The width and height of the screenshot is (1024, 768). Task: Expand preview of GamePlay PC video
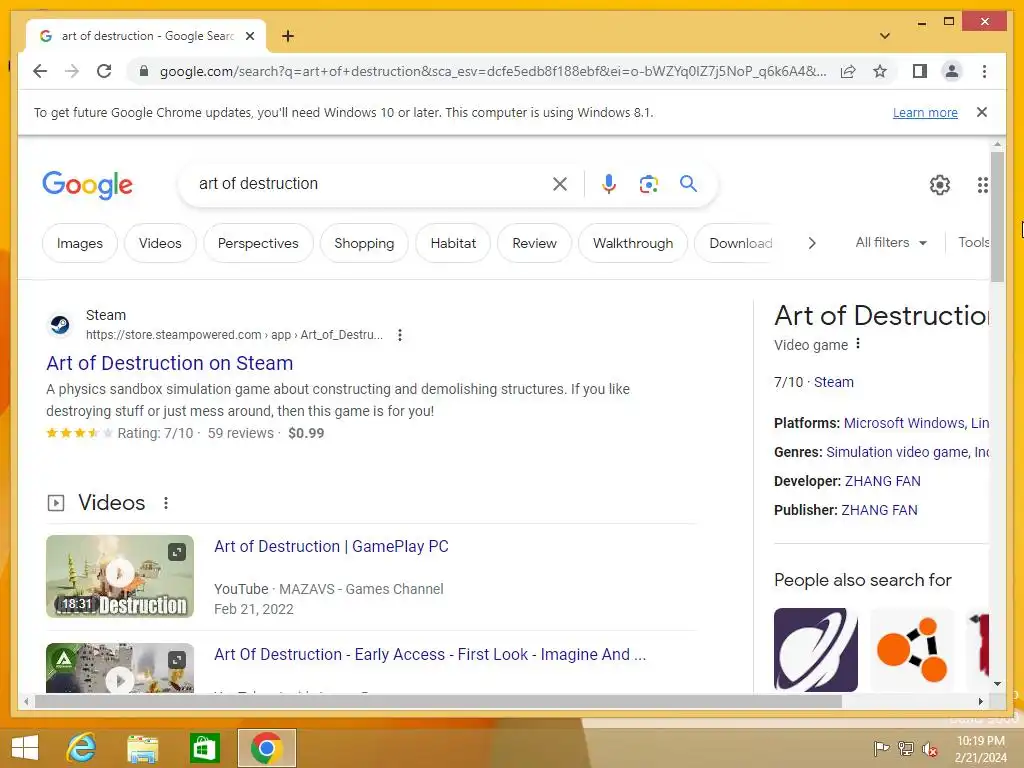tap(177, 552)
